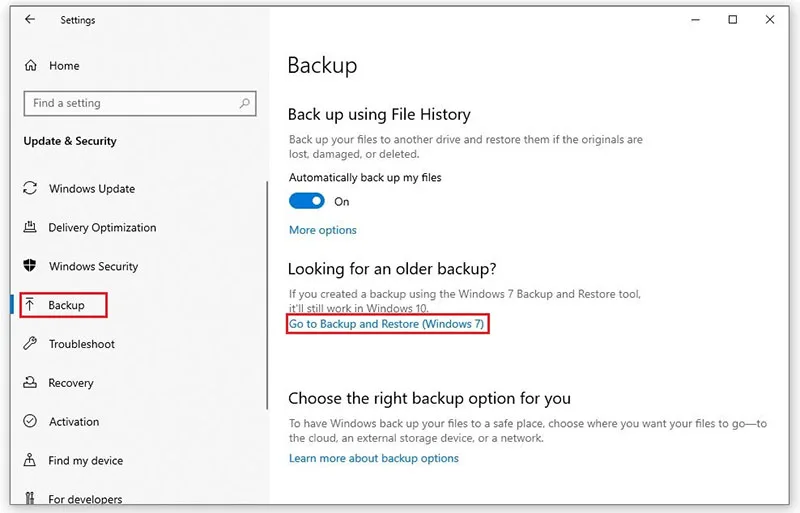Open More options link
The width and height of the screenshot is (800, 513).
322,230
